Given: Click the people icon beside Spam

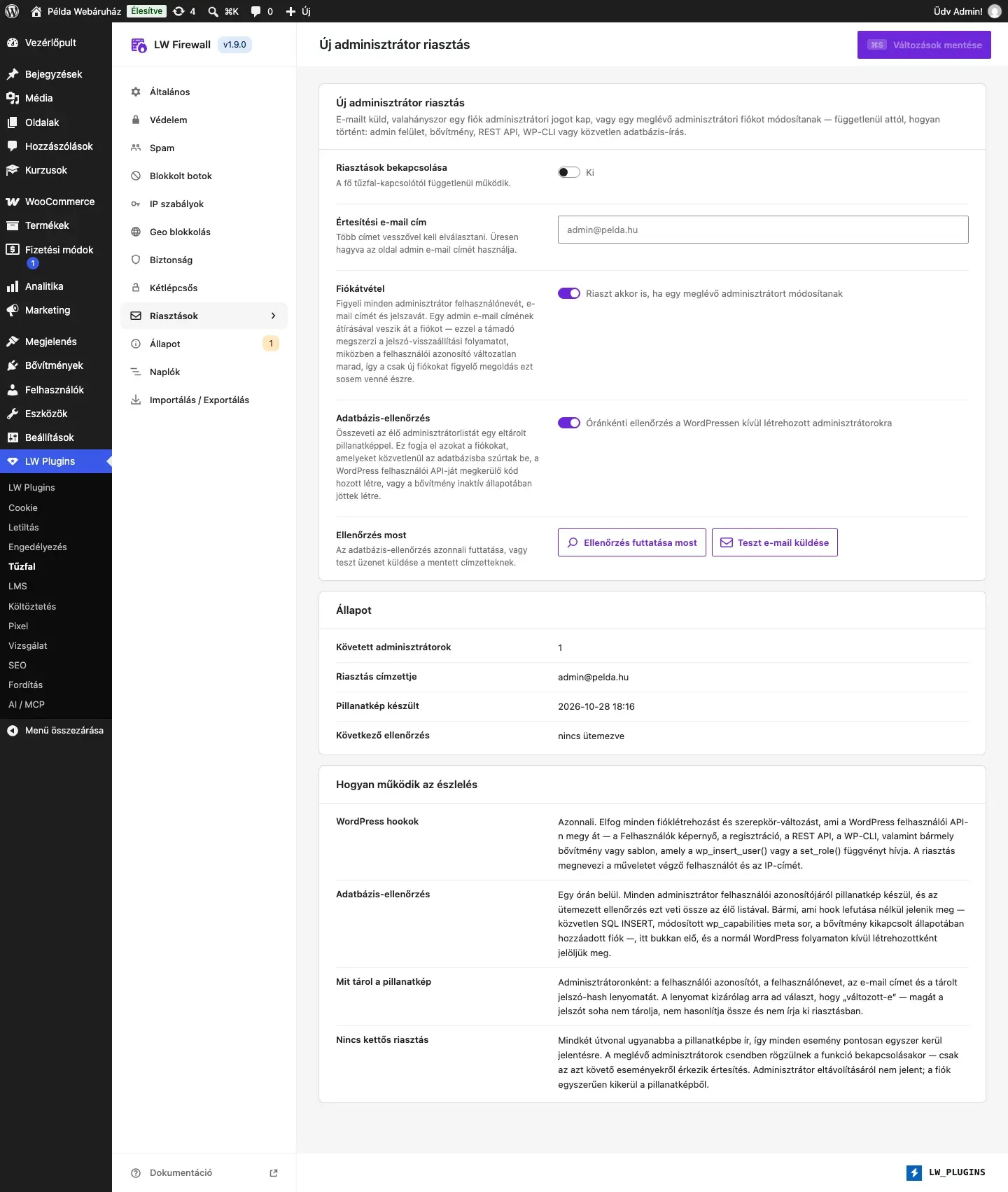Looking at the screenshot, I should tap(136, 148).
